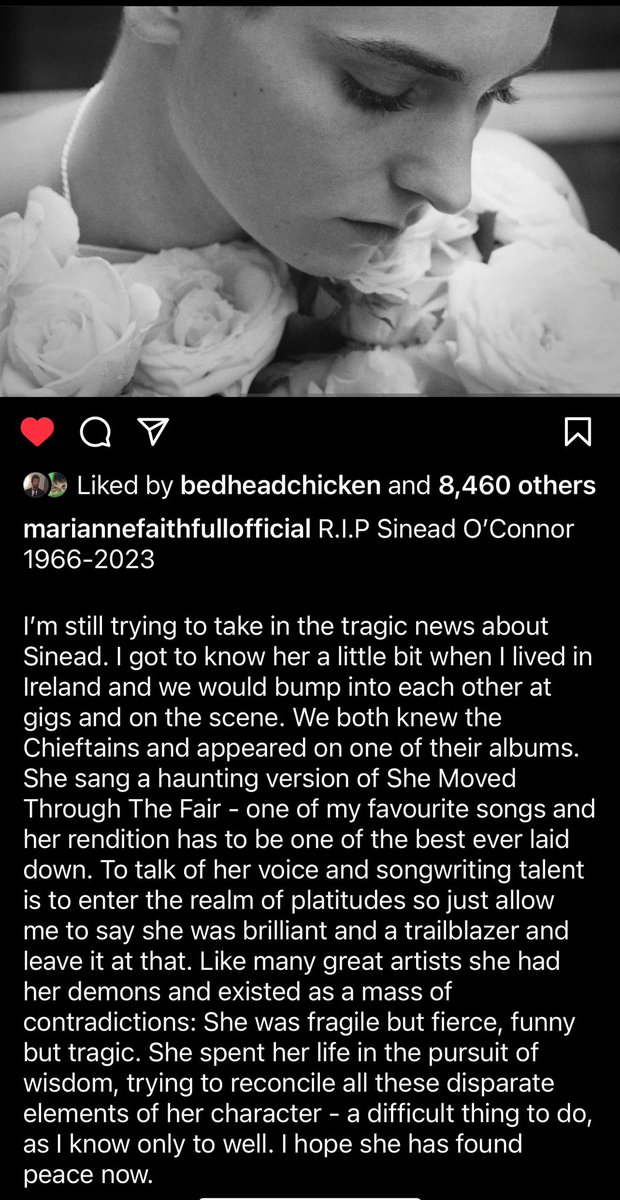The image size is (620, 1200).
Task: Save post with the bookmark icon
Action: (578, 432)
